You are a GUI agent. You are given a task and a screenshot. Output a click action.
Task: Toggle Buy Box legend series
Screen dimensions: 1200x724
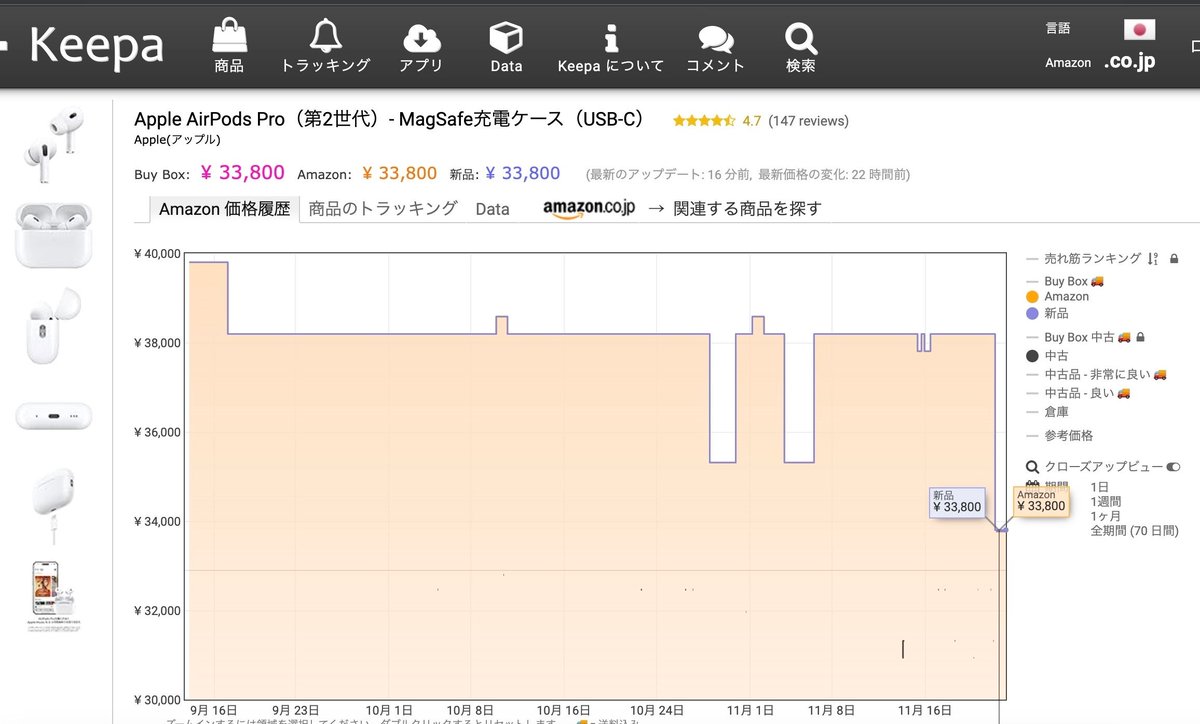(1065, 282)
